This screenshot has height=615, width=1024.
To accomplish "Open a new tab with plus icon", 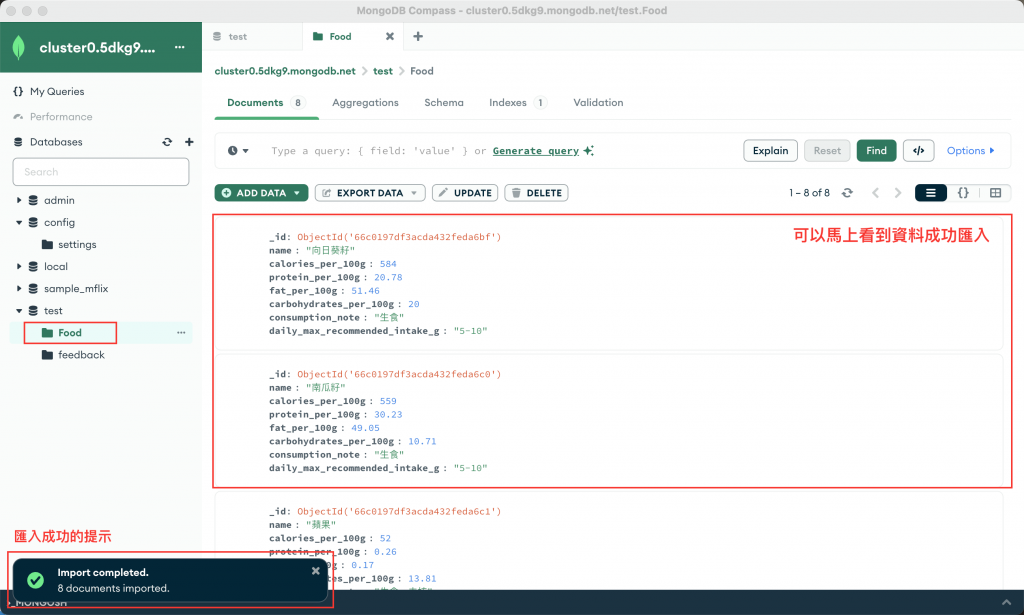I will pos(418,37).
